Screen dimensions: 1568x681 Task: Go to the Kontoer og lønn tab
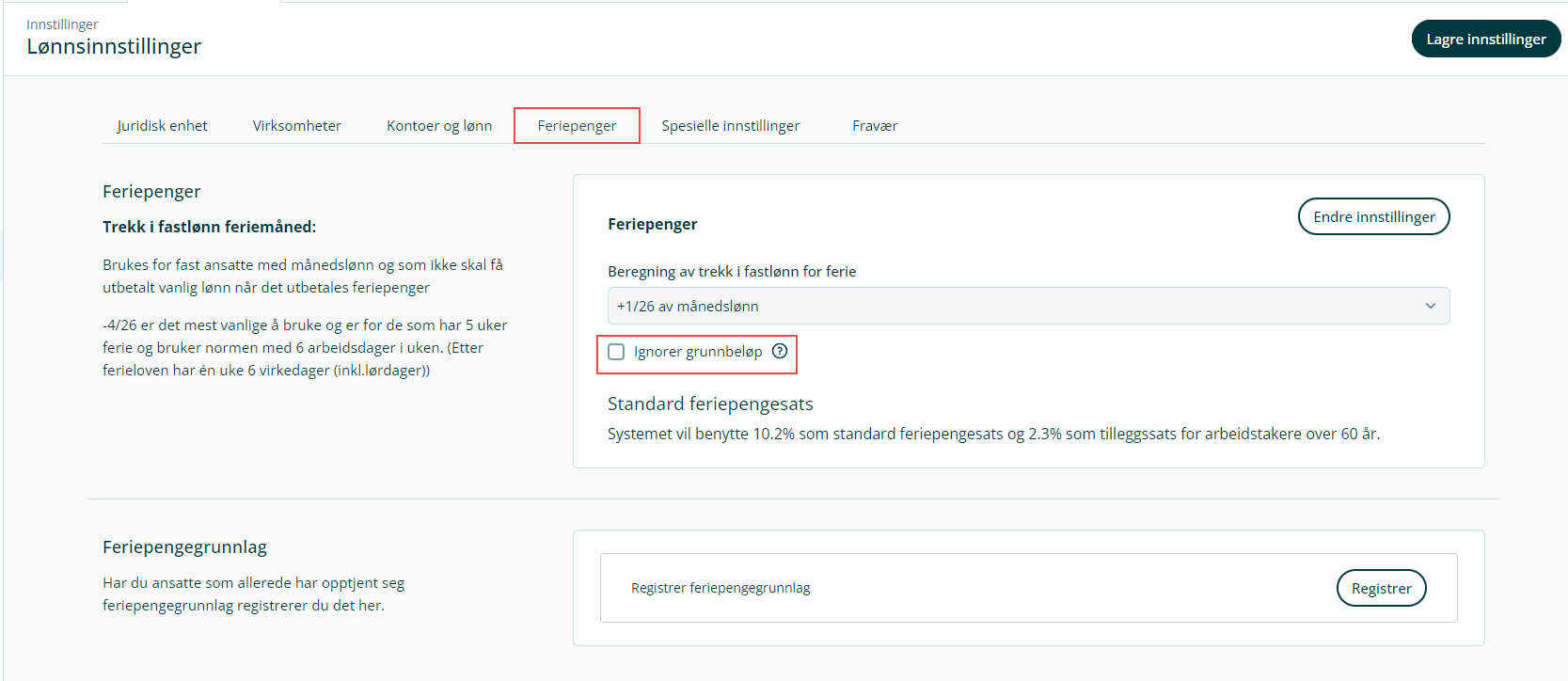click(439, 126)
